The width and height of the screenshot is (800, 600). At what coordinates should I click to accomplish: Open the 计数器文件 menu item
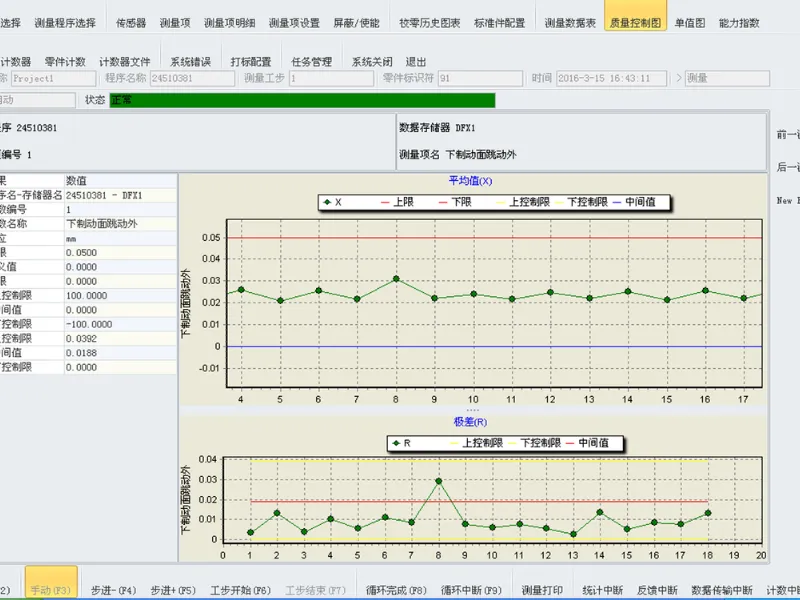click(x=124, y=62)
